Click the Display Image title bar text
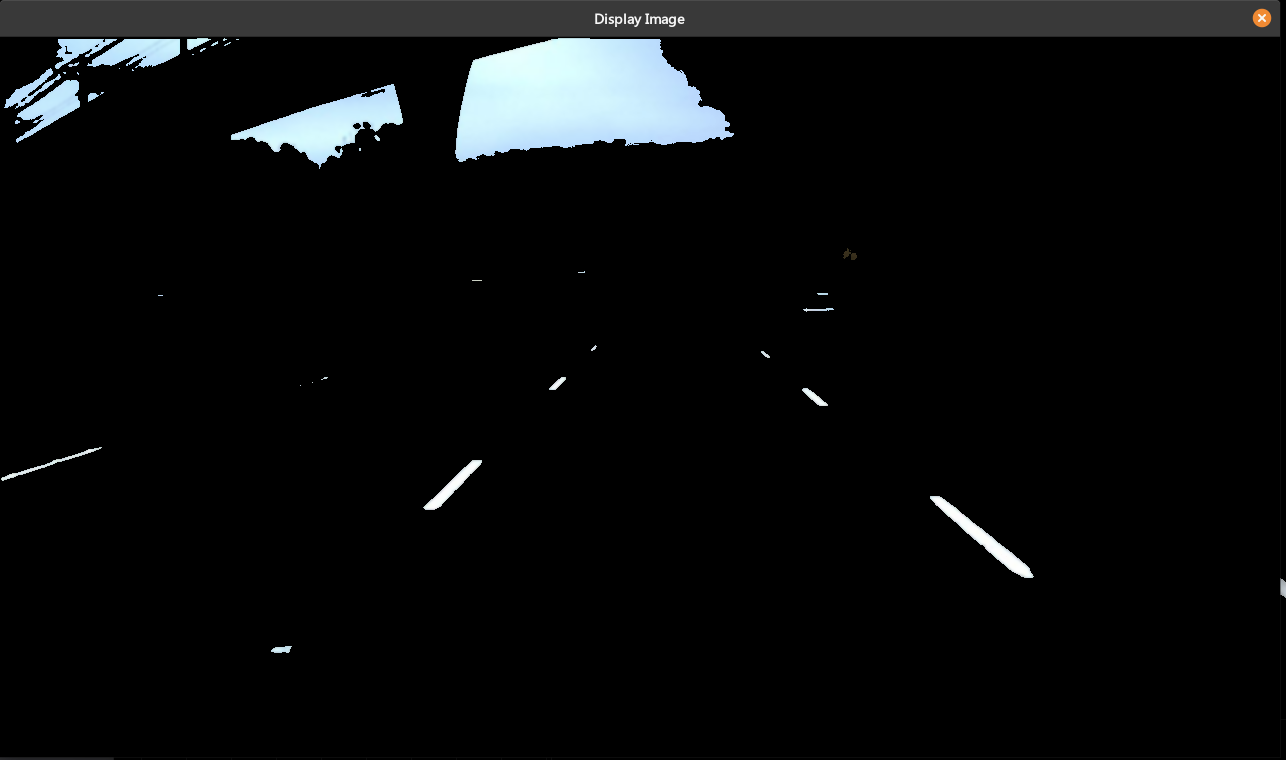 (639, 19)
